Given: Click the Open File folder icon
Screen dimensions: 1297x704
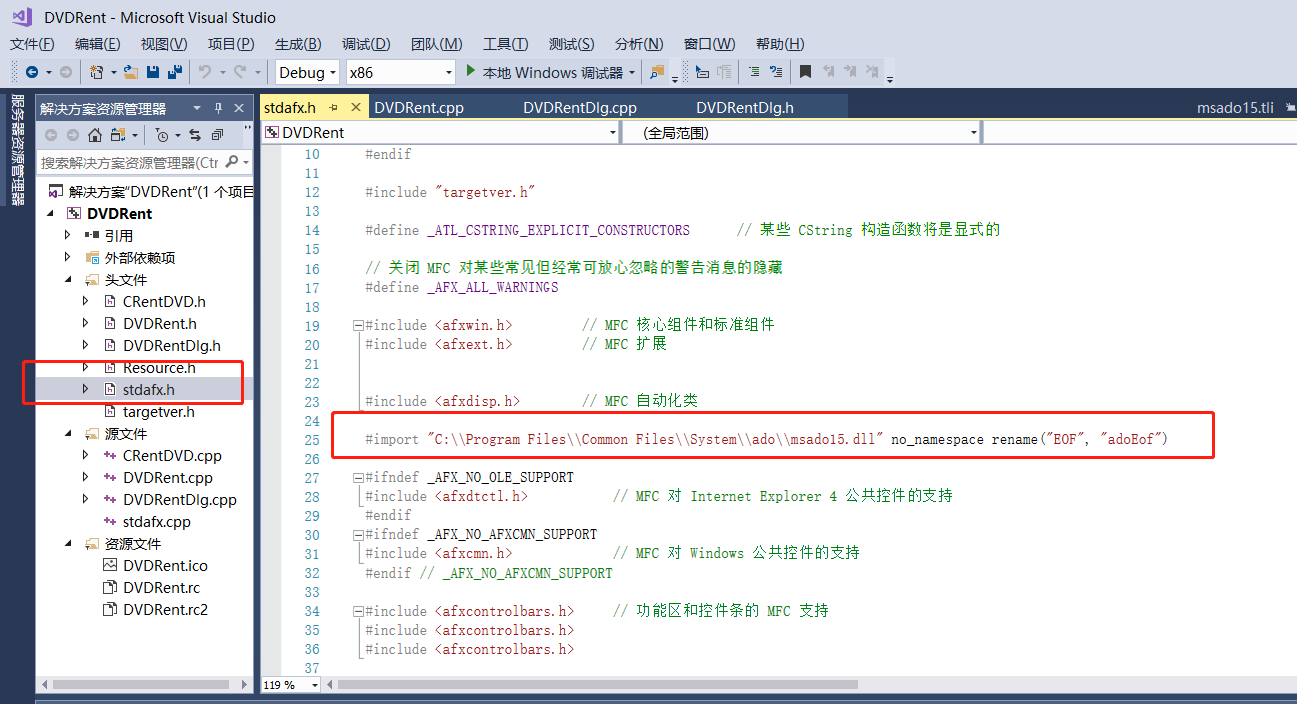Looking at the screenshot, I should pos(132,72).
